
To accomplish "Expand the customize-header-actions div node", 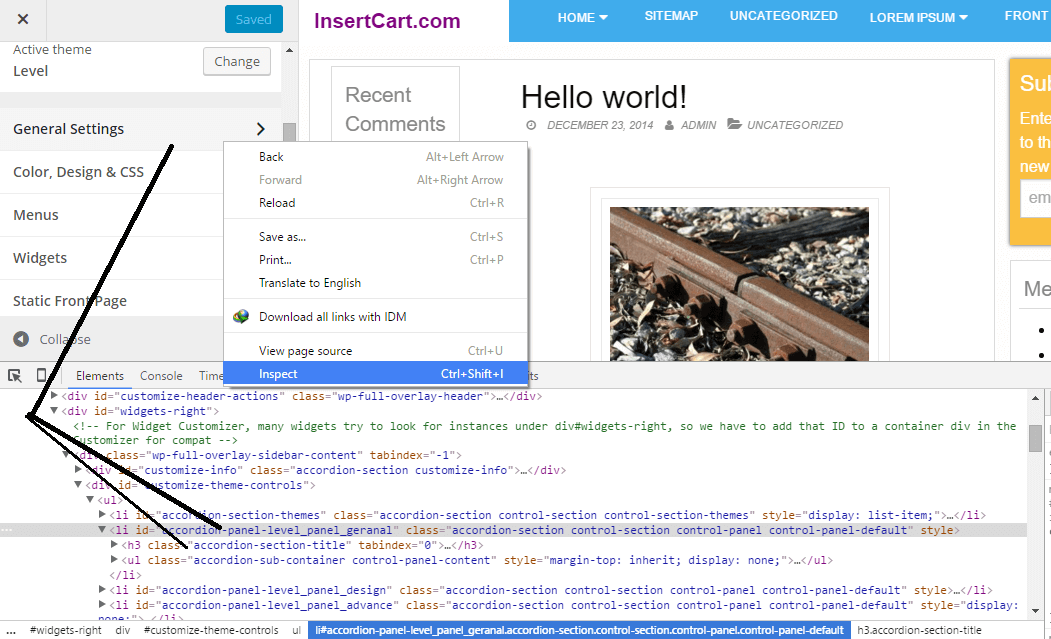I will (x=55, y=396).
